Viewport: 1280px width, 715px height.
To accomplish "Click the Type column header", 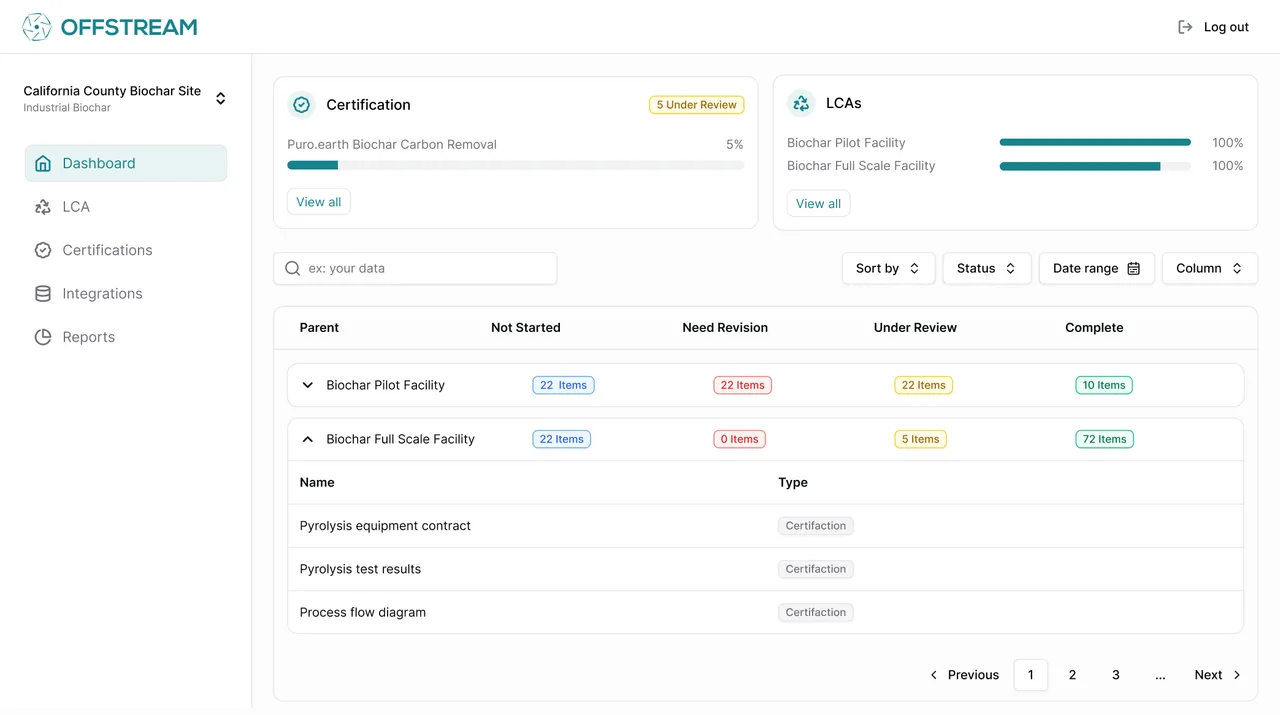I will point(793,482).
